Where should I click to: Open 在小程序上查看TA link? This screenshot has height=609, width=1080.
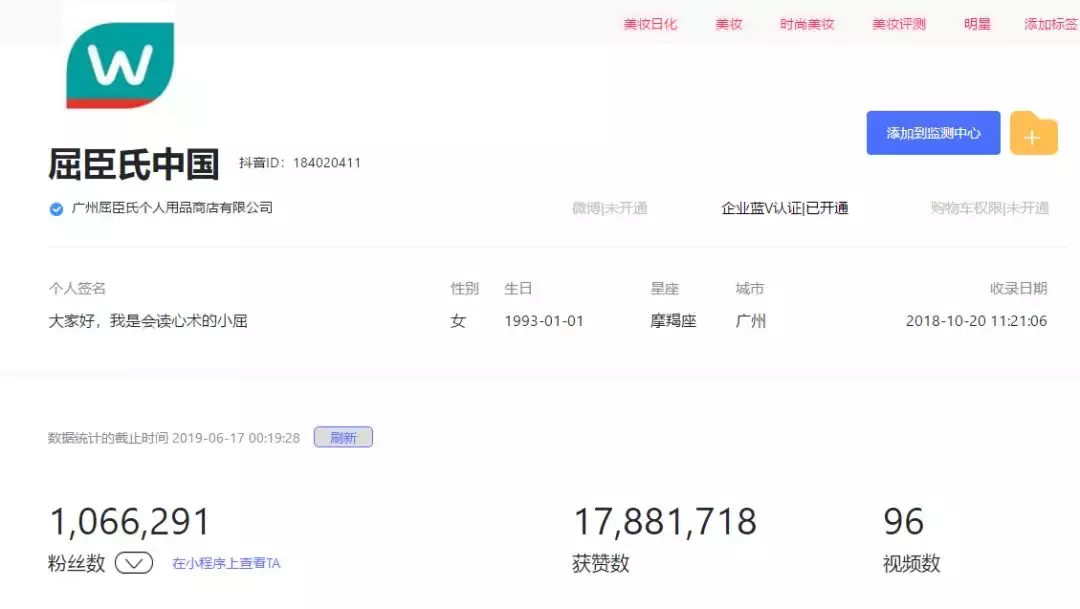pos(226,564)
